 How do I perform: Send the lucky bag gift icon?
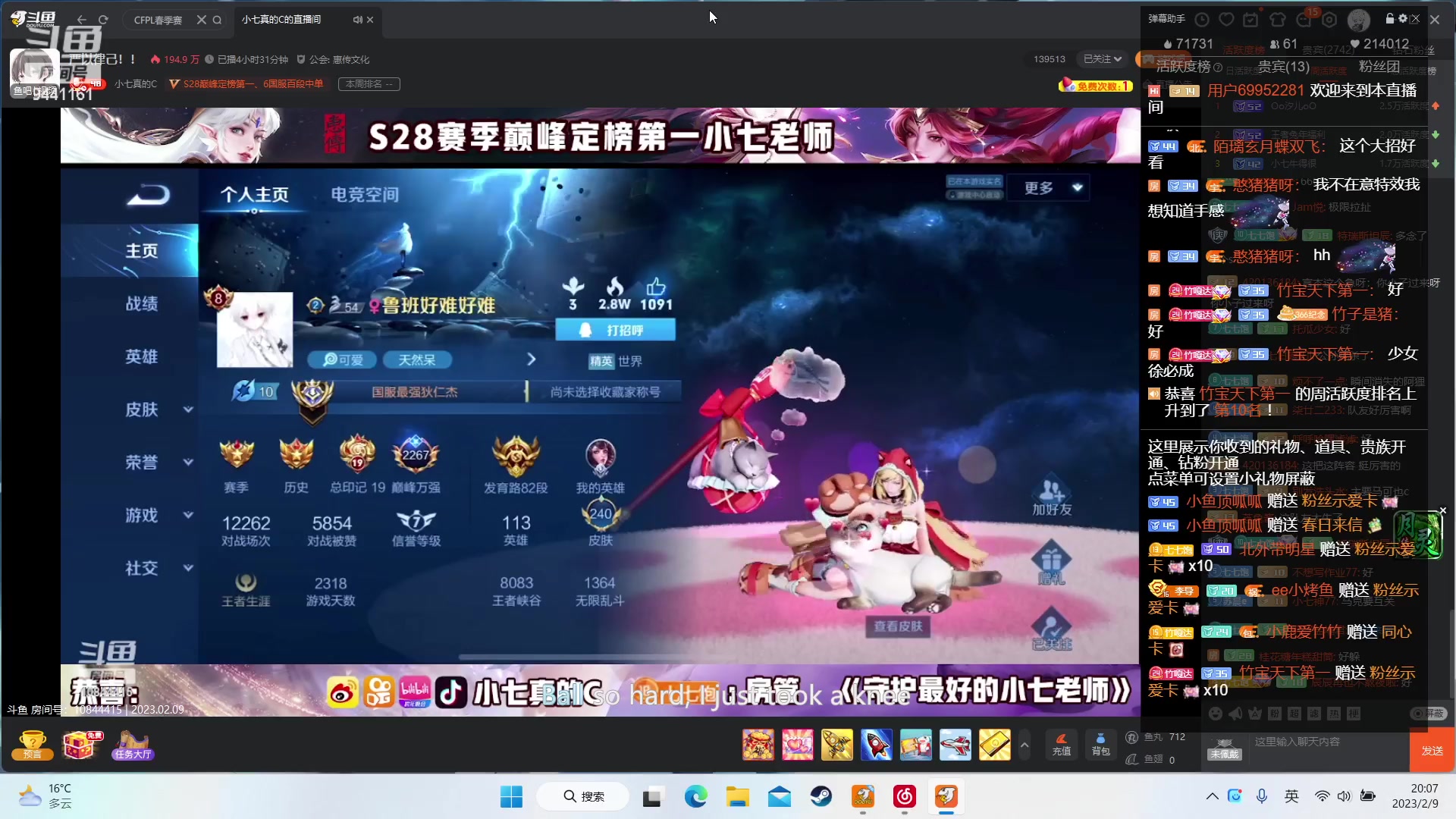758,745
